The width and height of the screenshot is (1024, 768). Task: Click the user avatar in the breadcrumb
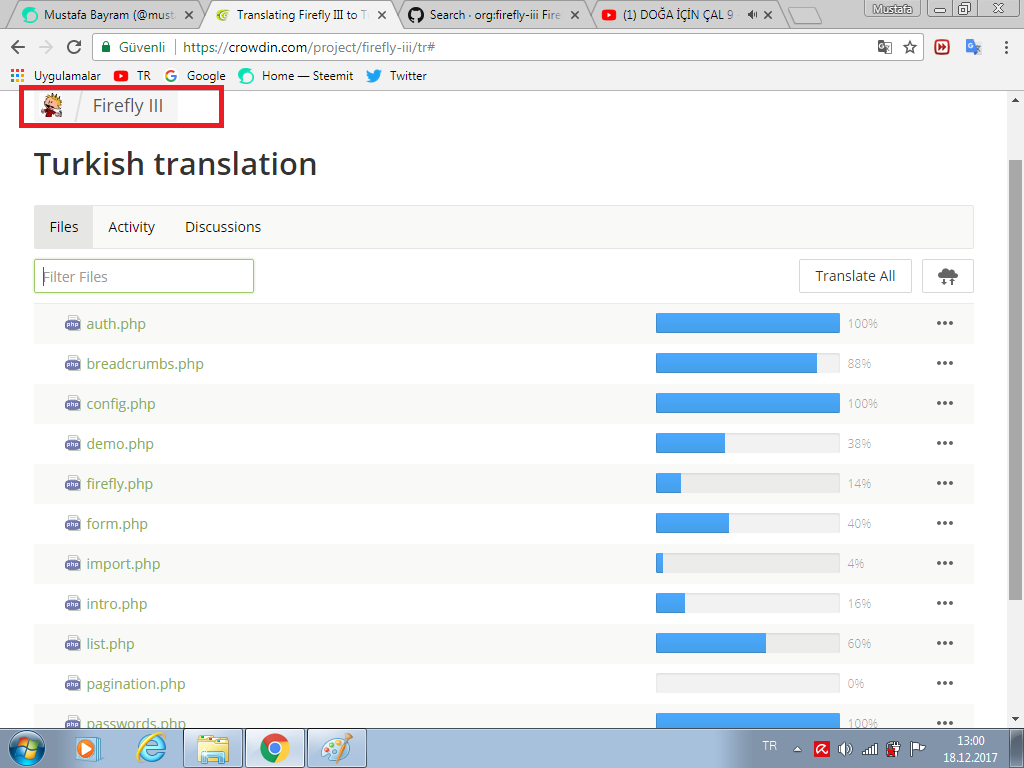52,105
